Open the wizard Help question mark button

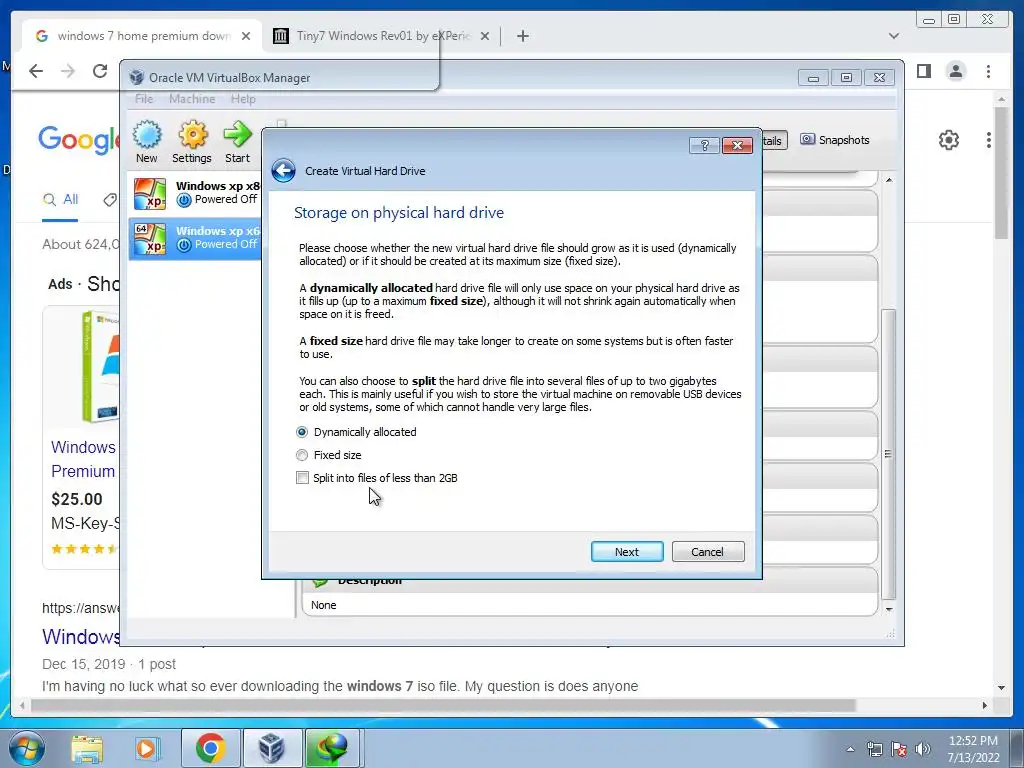704,145
